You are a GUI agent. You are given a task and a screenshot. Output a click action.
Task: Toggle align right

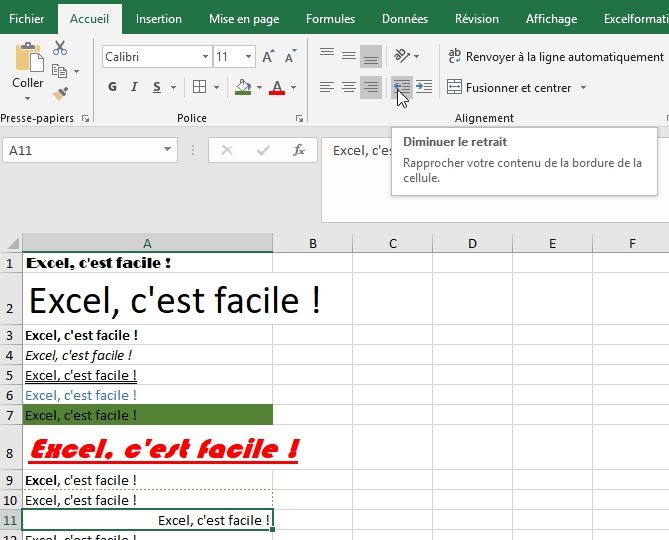click(371, 87)
